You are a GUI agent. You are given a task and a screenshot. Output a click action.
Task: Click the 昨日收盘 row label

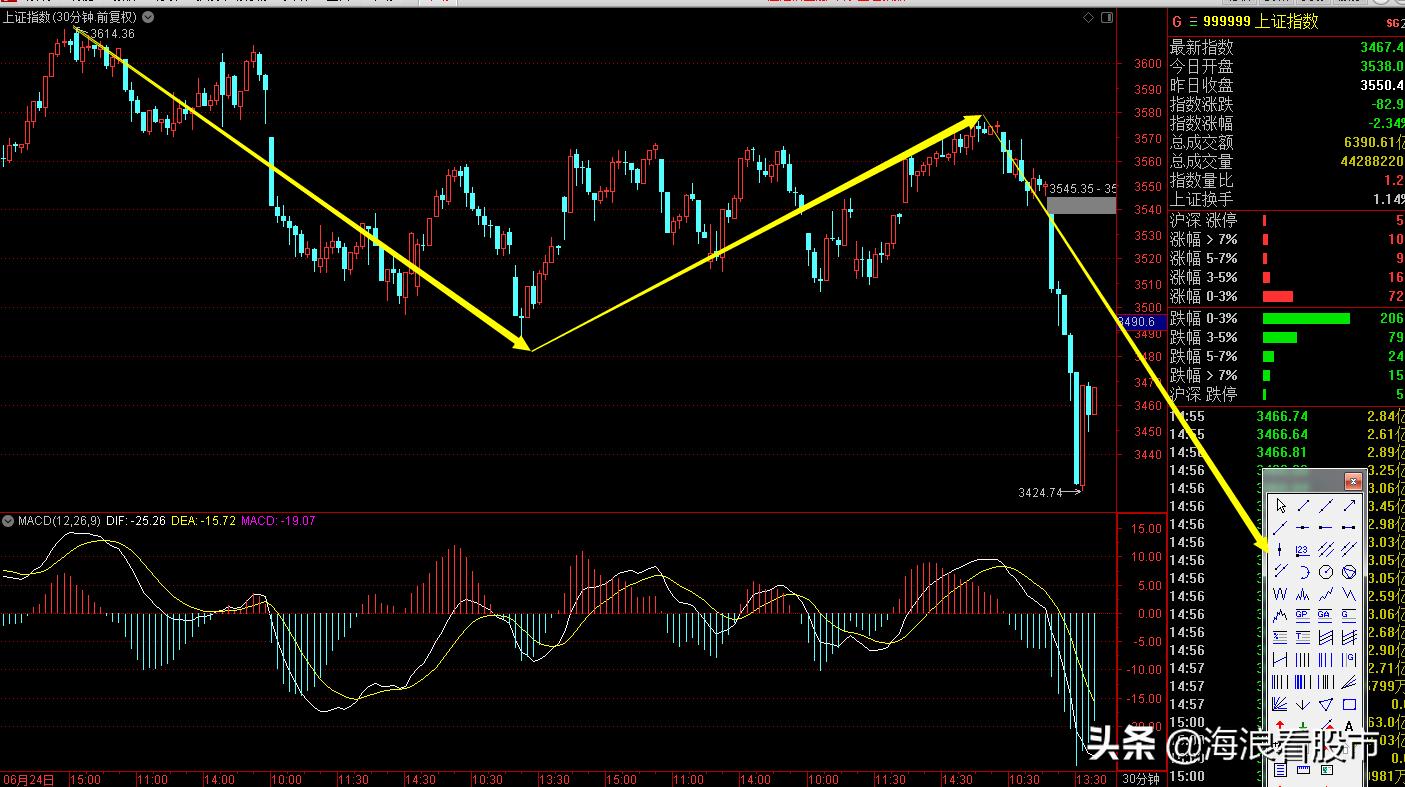pyautogui.click(x=1202, y=85)
